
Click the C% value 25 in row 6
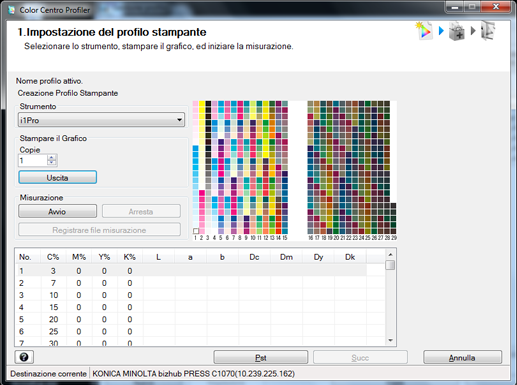click(x=54, y=331)
